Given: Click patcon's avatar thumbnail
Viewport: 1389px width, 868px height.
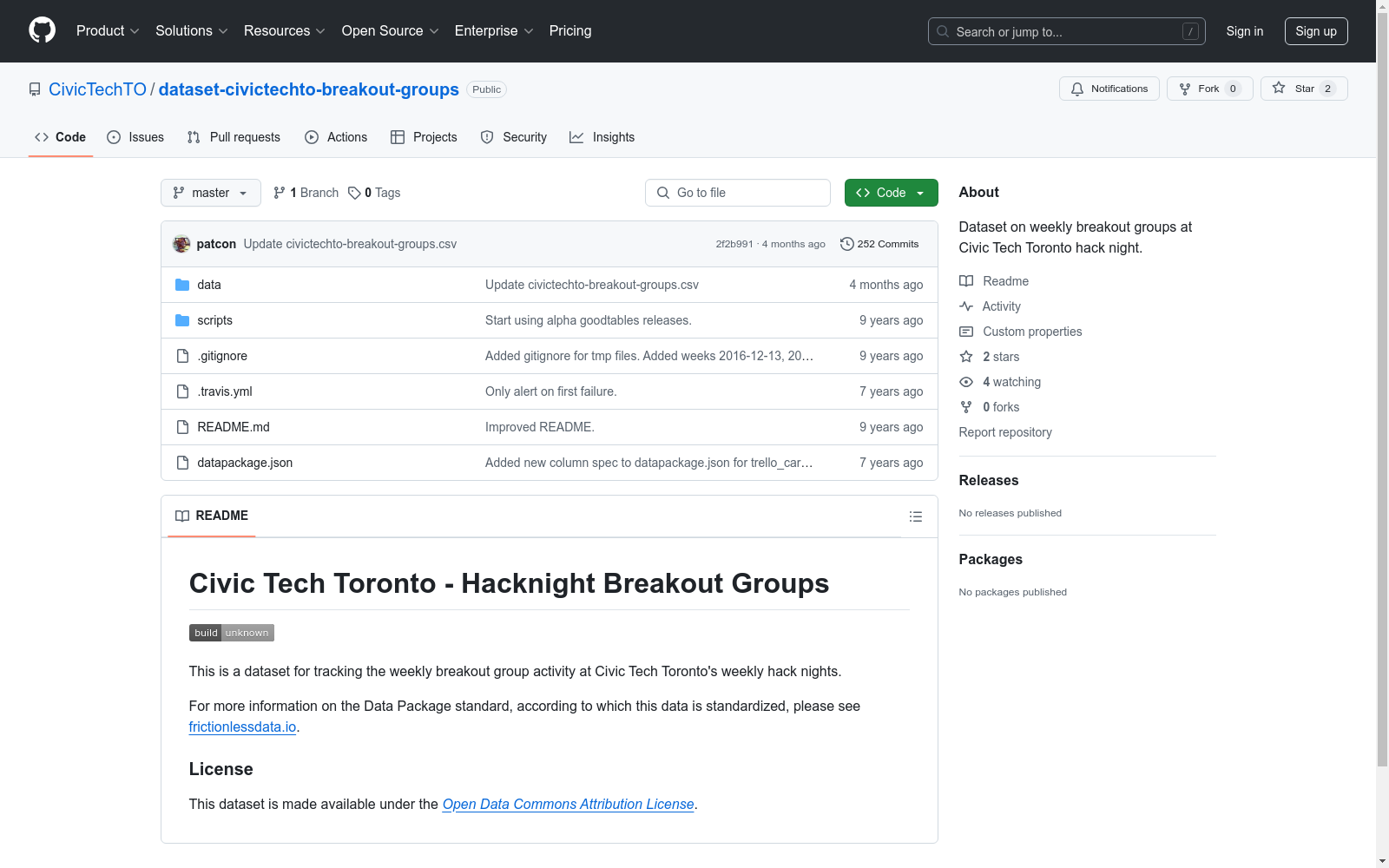Looking at the screenshot, I should pyautogui.click(x=181, y=244).
